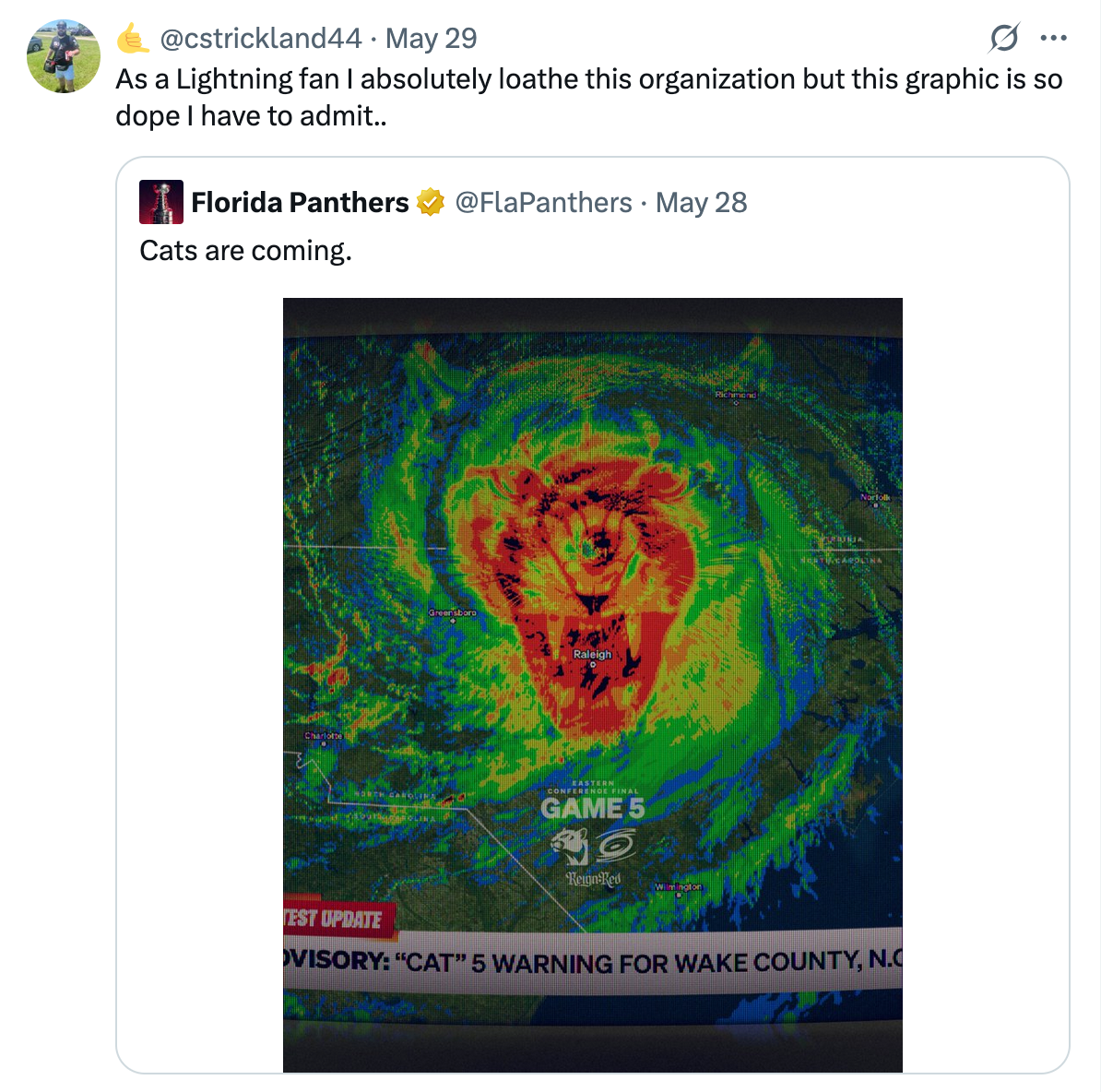
Task: Click the Raleigh map label in the image
Action: (592, 654)
